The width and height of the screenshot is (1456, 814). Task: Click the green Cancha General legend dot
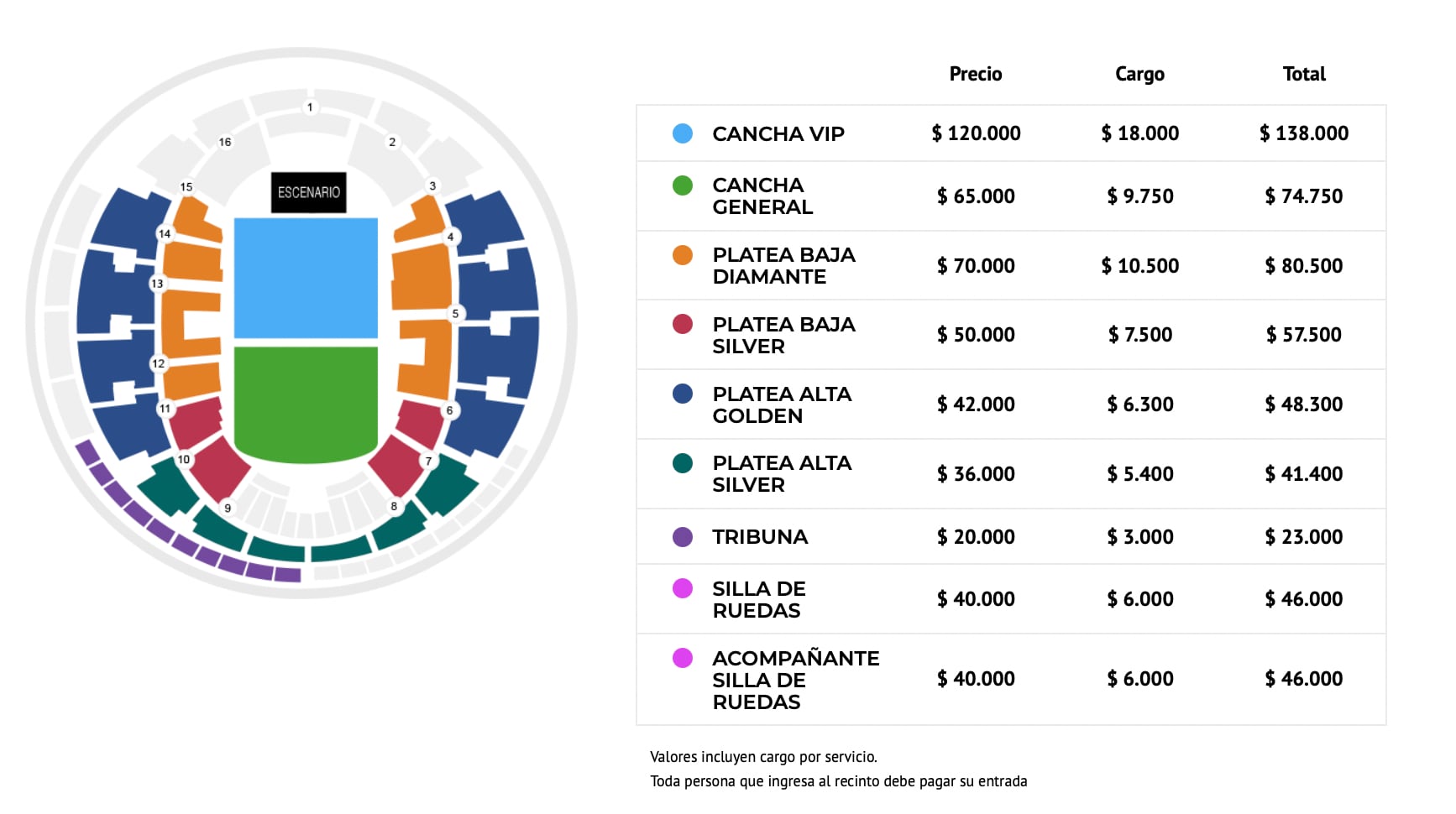point(683,185)
